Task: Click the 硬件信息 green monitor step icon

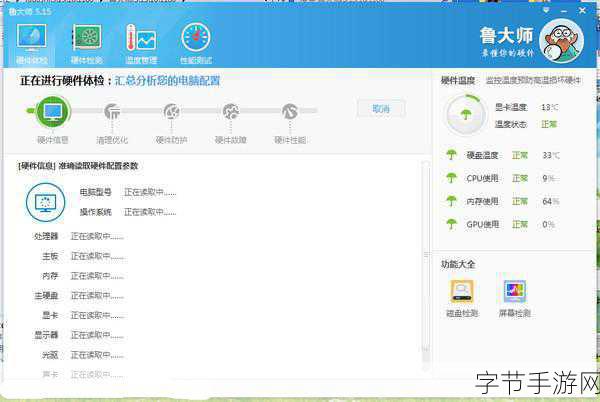Action: (53, 111)
